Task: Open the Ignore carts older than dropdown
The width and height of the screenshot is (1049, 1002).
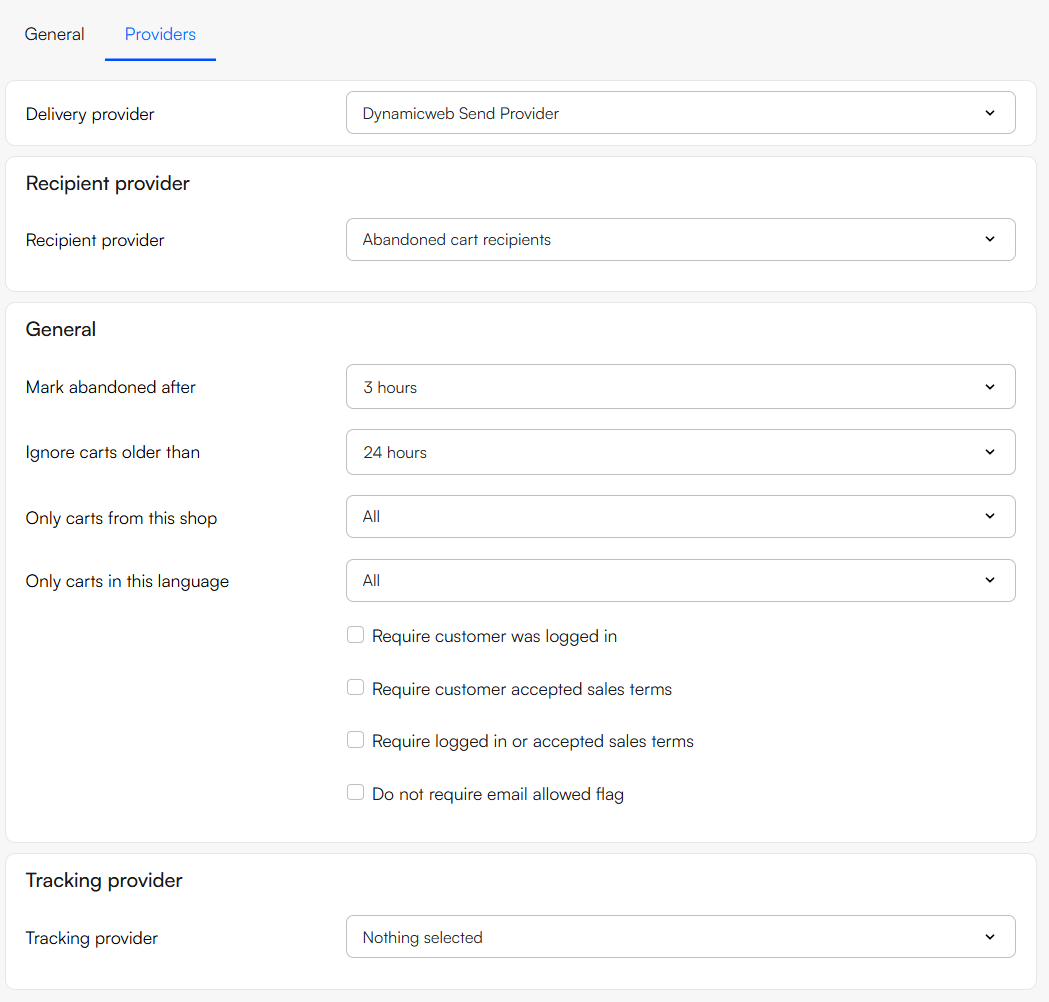Action: click(680, 452)
